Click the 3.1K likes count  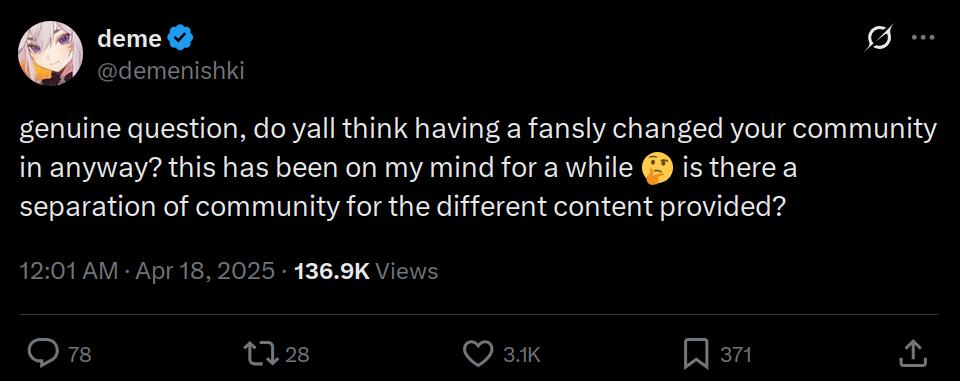coord(522,355)
